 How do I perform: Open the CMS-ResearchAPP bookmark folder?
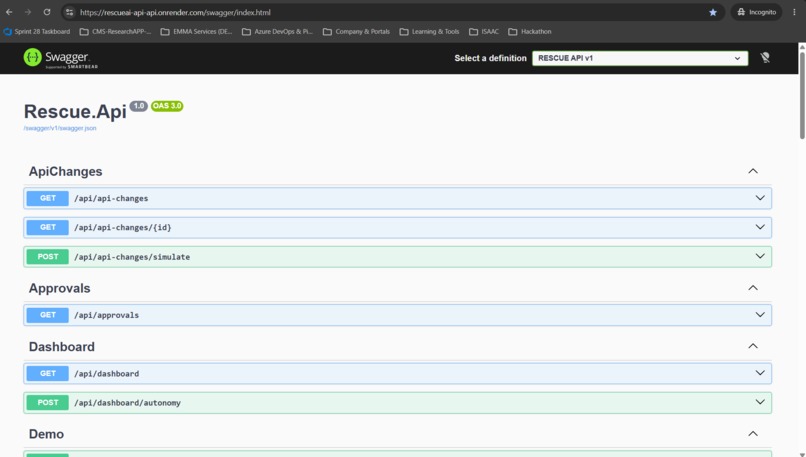pos(116,31)
